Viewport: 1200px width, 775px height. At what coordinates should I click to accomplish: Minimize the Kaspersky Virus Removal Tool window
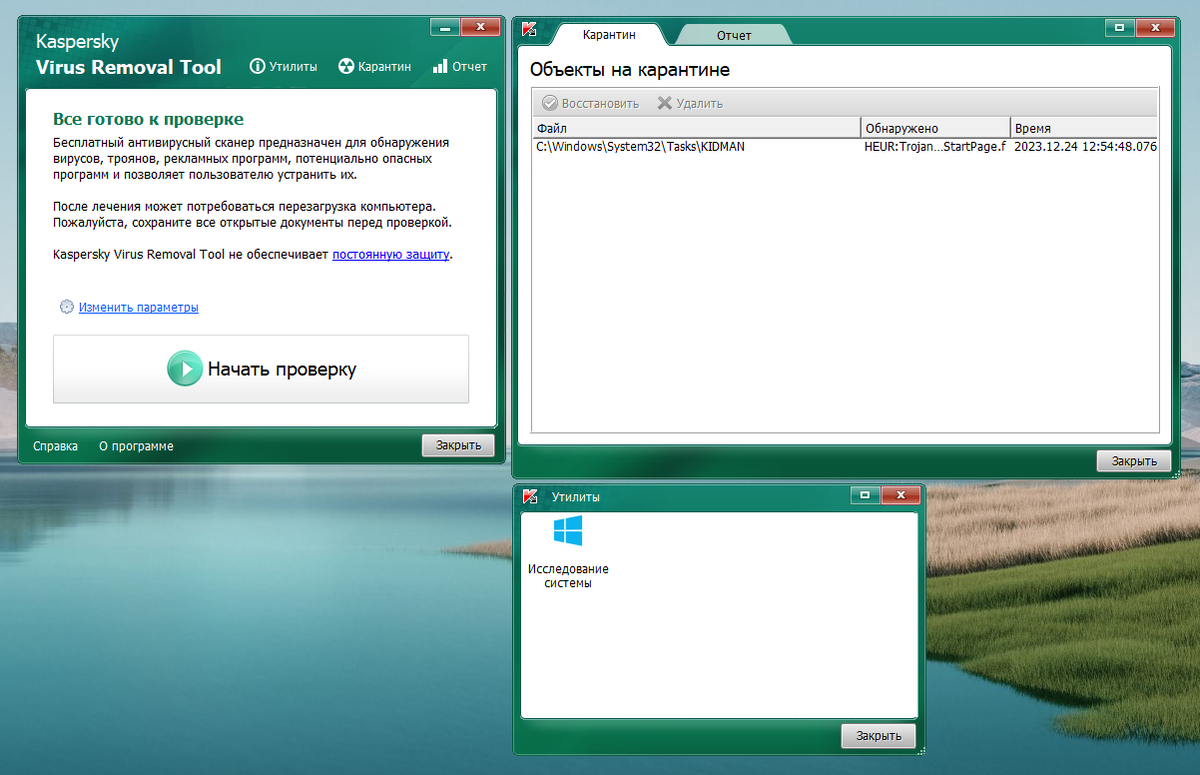tap(445, 27)
